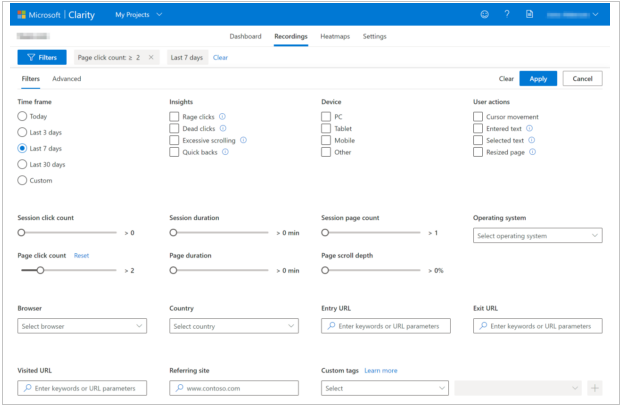Click the Visited URL input field
The image size is (623, 408).
[x=82, y=388]
